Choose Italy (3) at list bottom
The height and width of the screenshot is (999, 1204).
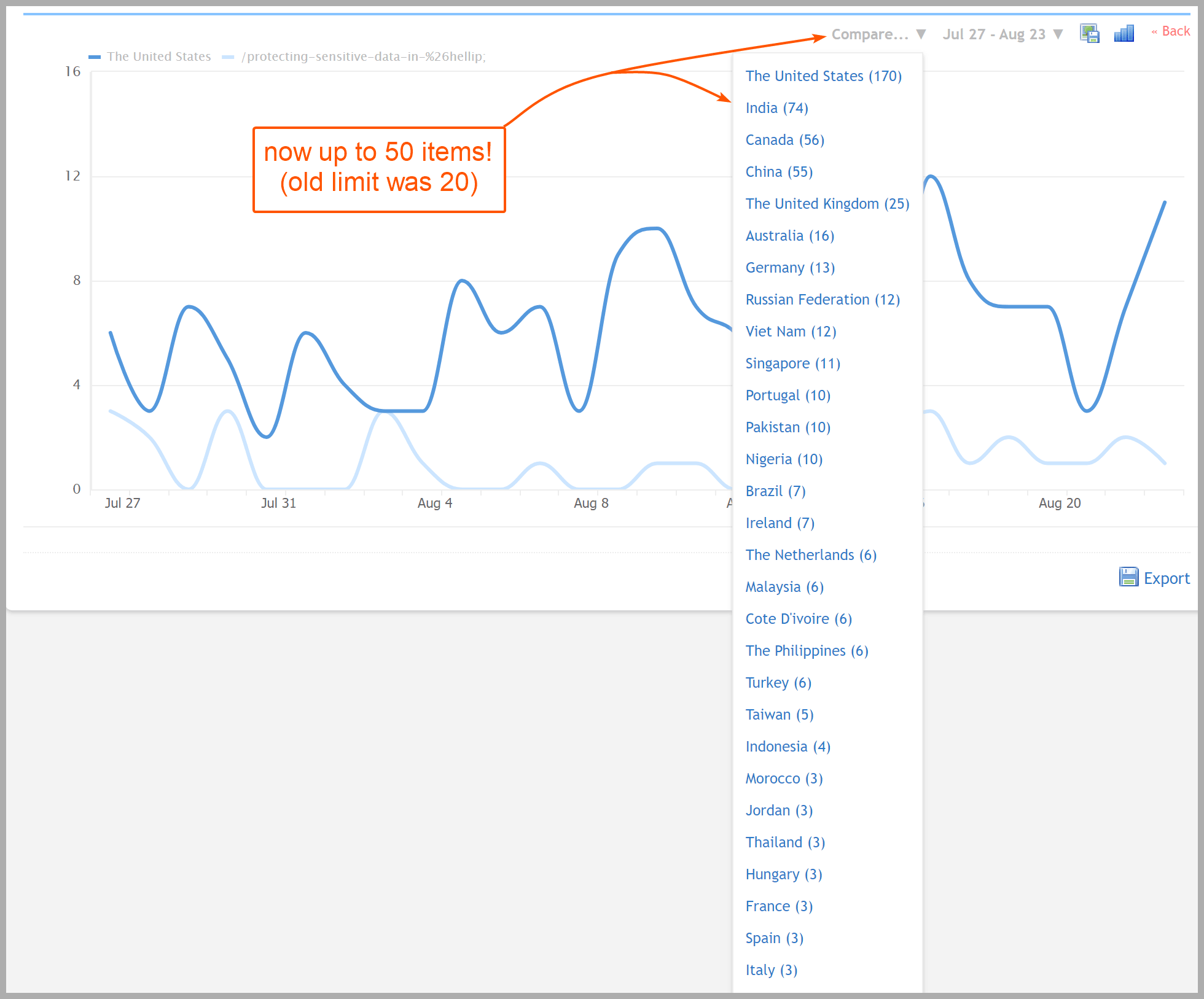click(x=771, y=970)
